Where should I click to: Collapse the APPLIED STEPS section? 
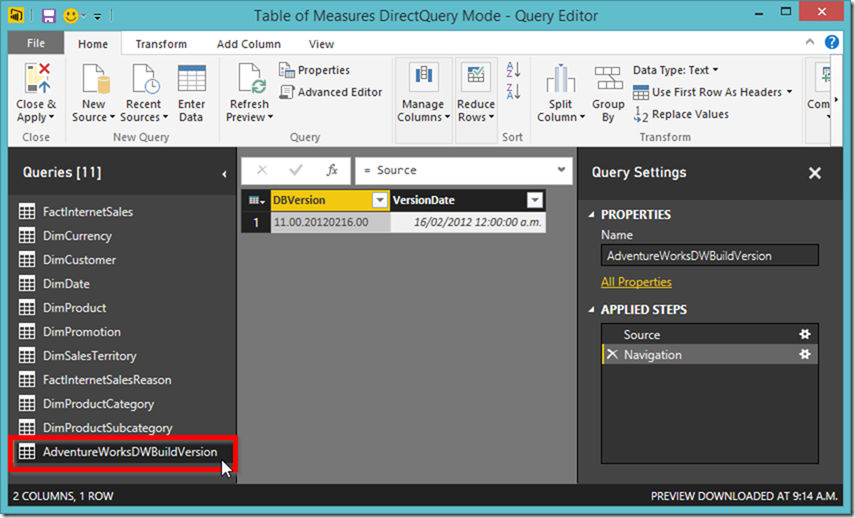(592, 310)
